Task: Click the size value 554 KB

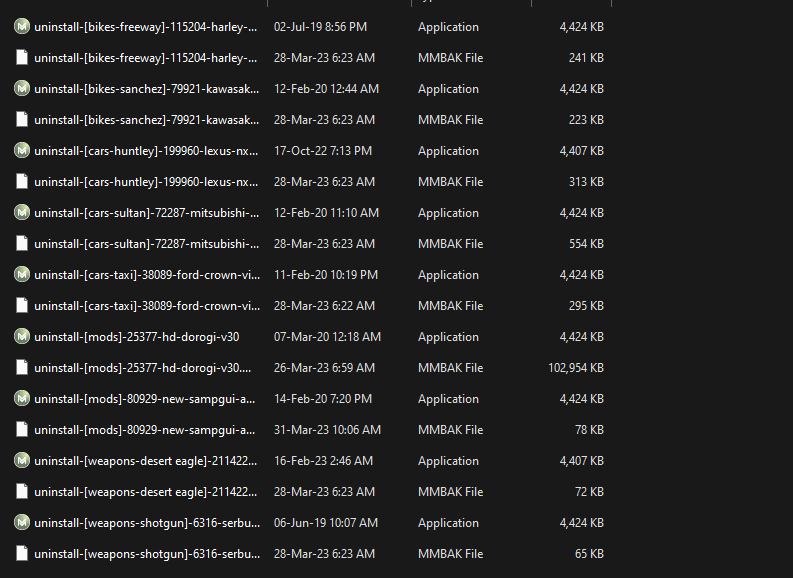Action: pyautogui.click(x=586, y=244)
